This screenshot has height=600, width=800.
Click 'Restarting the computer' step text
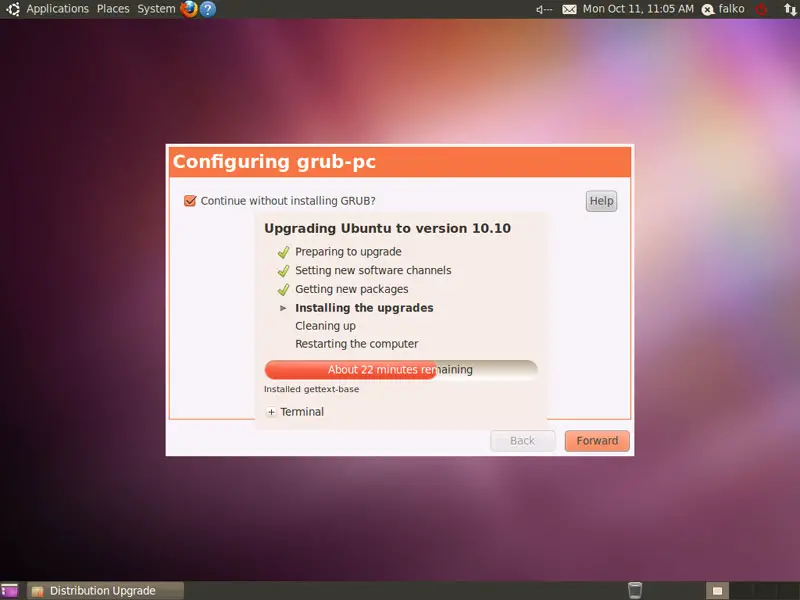point(357,344)
